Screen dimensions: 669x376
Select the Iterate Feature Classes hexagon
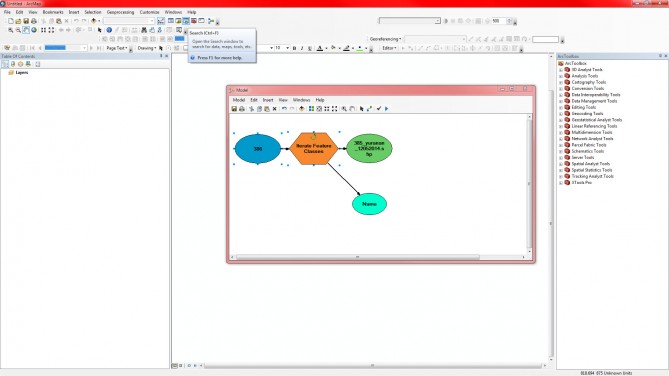314,149
